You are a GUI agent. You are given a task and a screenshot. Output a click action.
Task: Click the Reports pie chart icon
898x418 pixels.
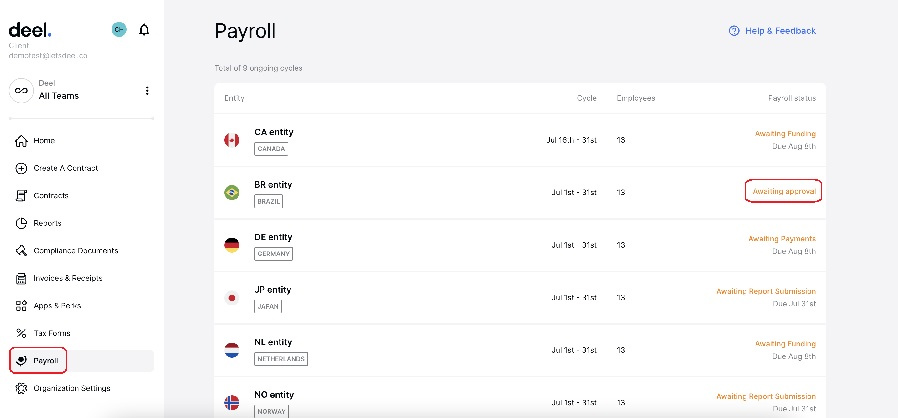tap(21, 223)
